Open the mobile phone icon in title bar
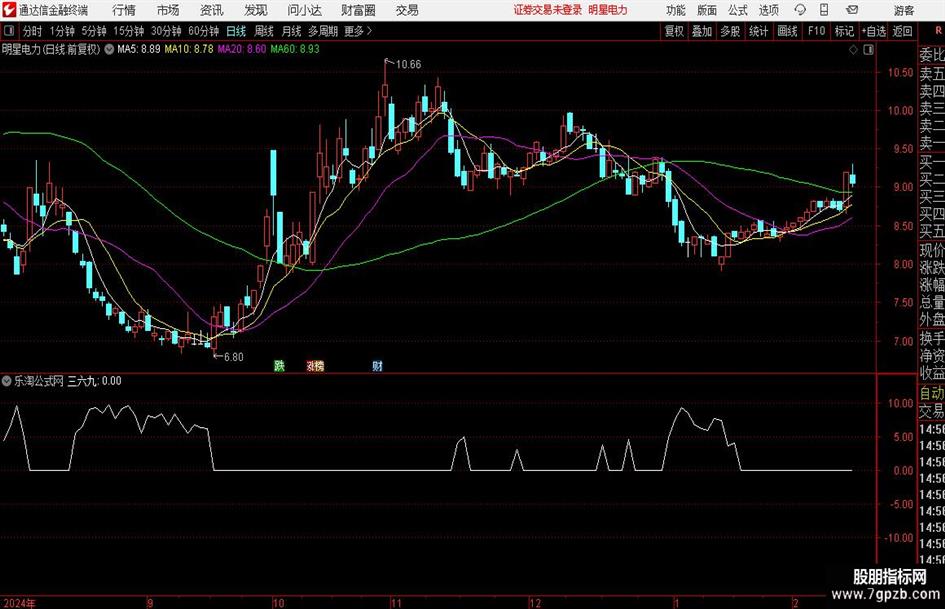The image size is (945, 609). (824, 10)
